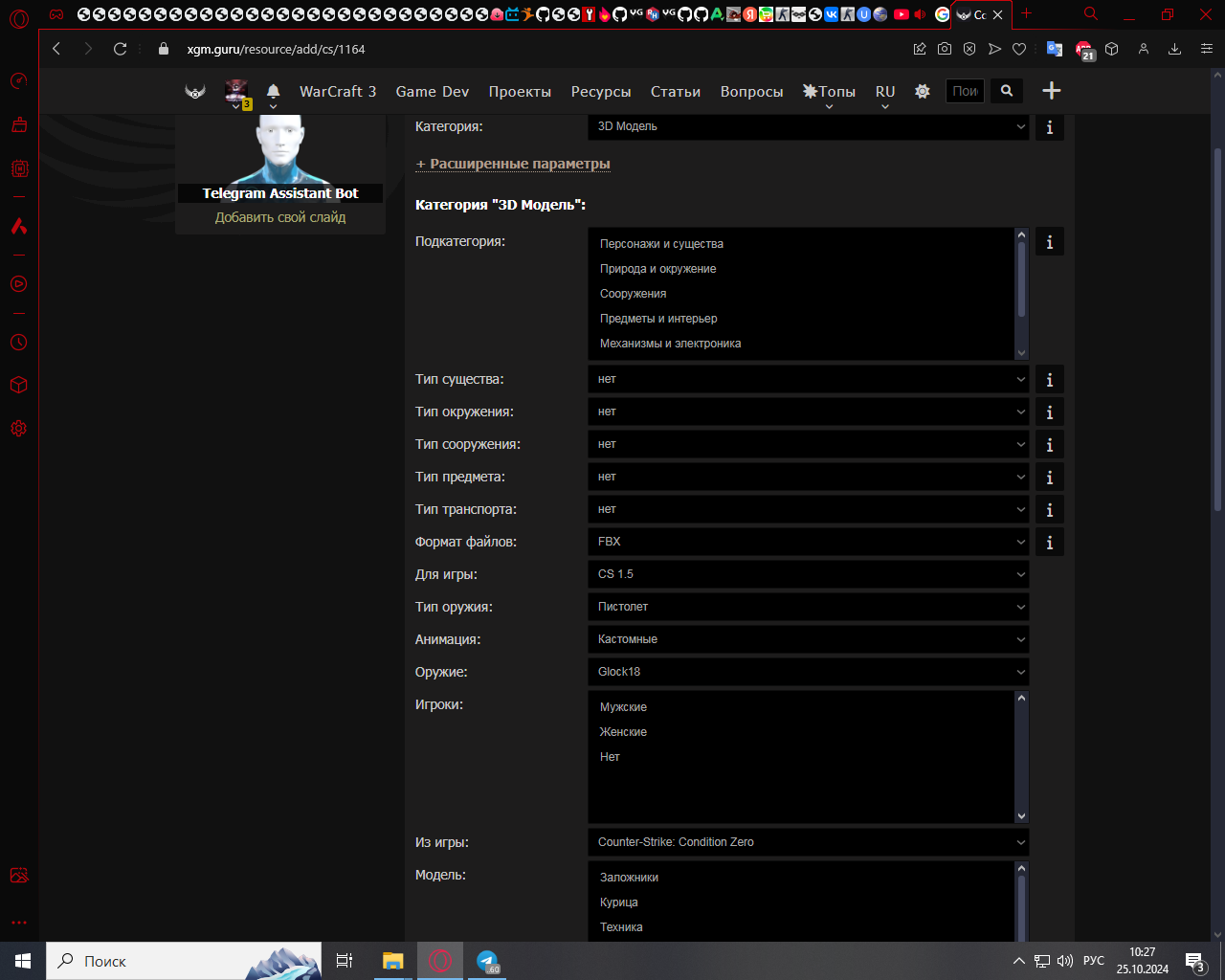The image size is (1225, 980).
Task: Open GX Control speedometer in Opera sidebar
Action: (x=19, y=81)
